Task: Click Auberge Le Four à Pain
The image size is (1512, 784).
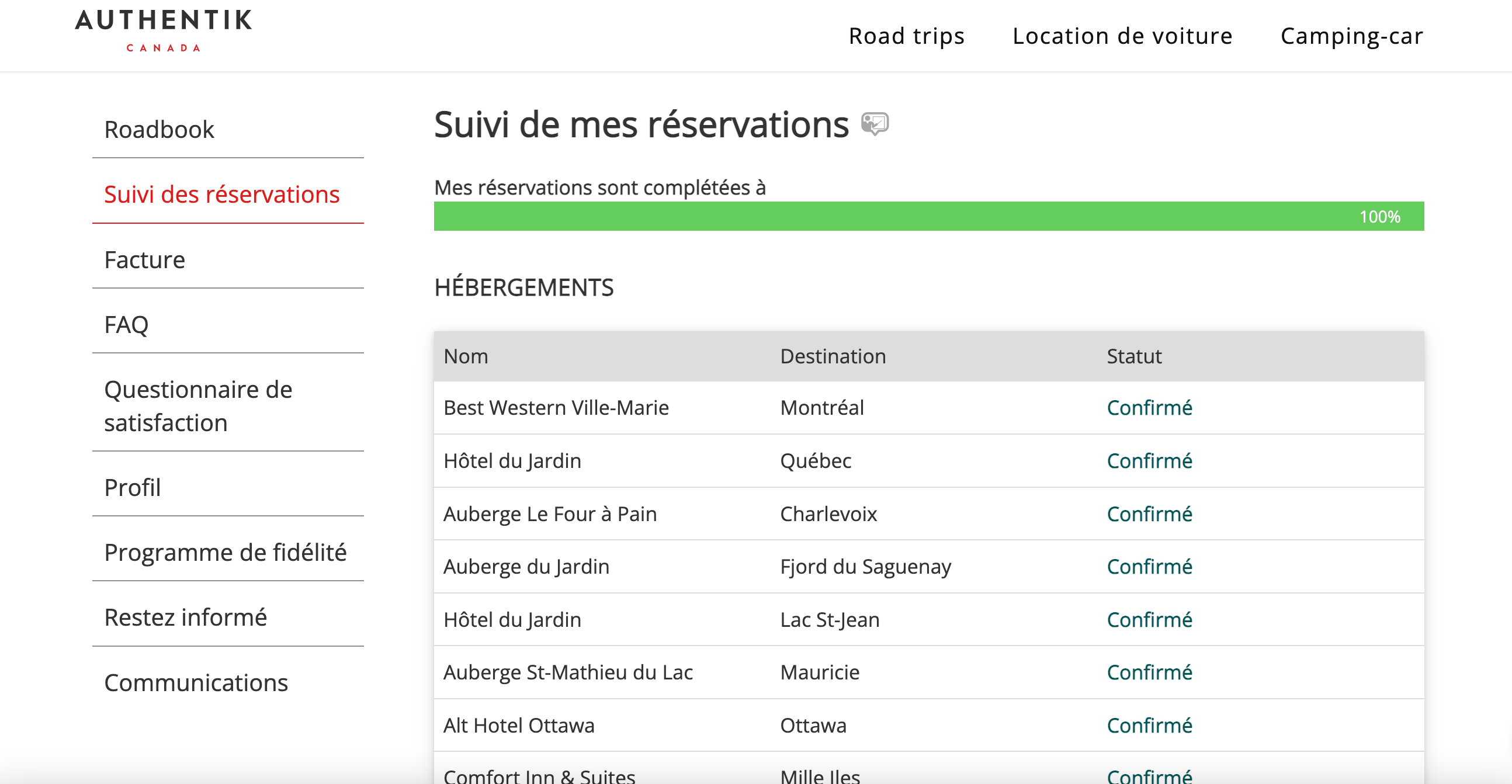Action: tap(550, 514)
